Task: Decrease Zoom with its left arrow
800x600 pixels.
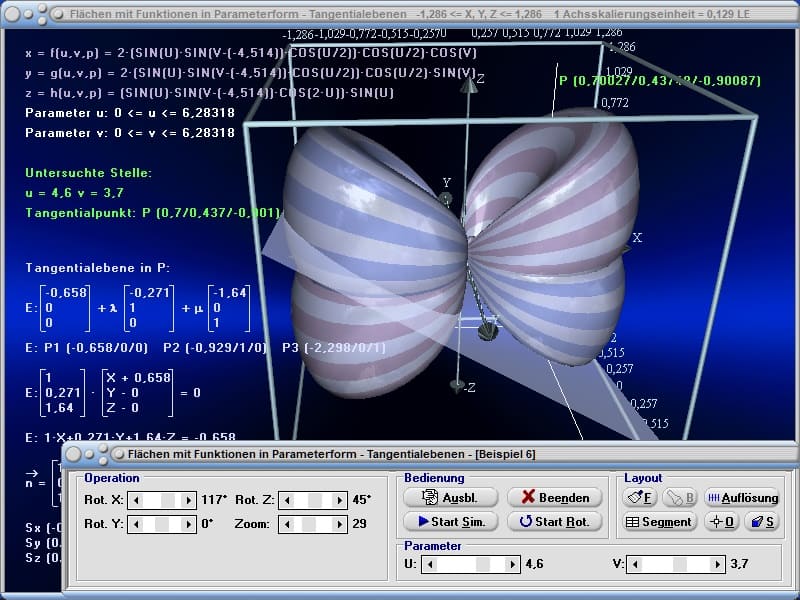Action: pos(287,524)
